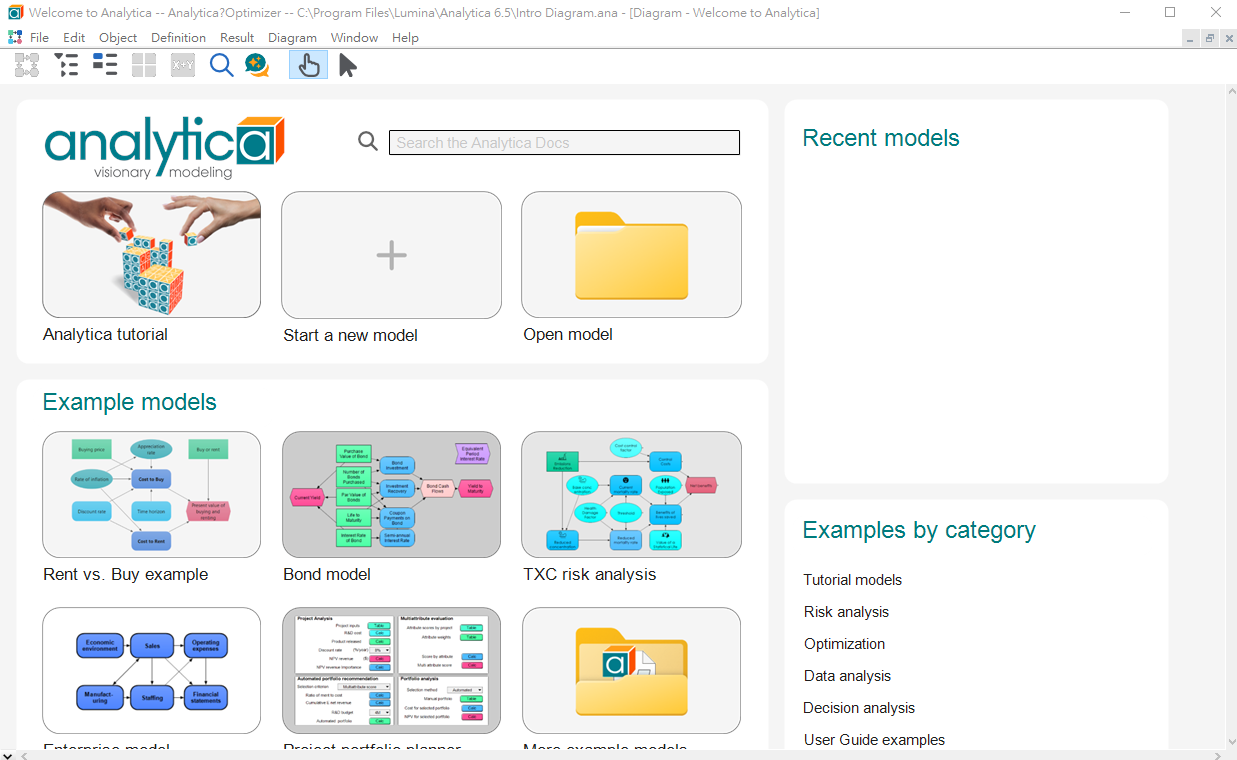Viewport: 1237px width, 760px height.
Task: Click the Diagram view toolbar icon
Action: point(27,66)
